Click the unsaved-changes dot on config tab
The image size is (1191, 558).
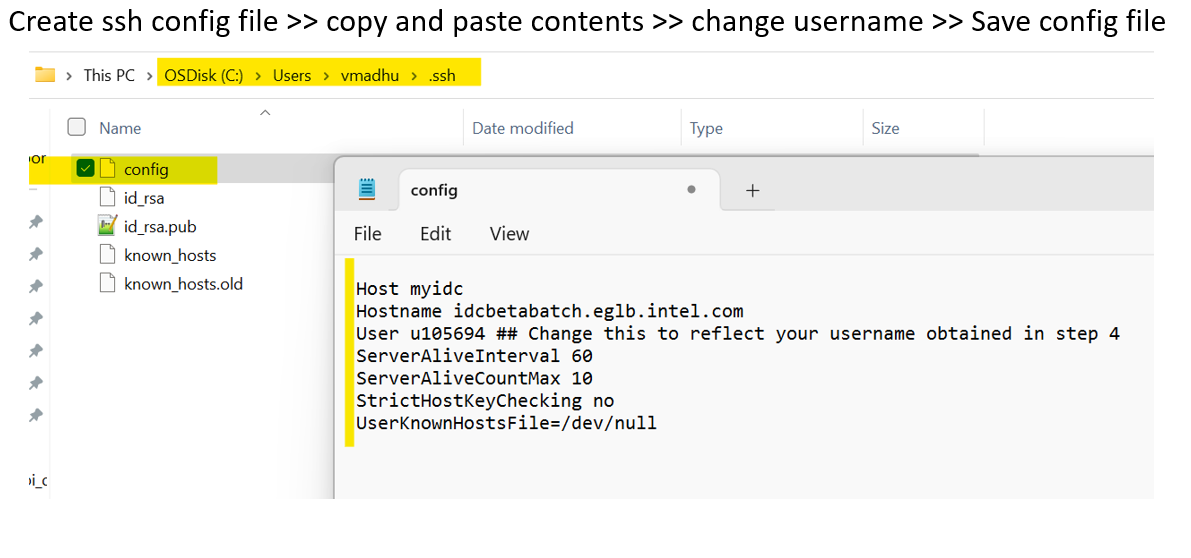click(691, 190)
